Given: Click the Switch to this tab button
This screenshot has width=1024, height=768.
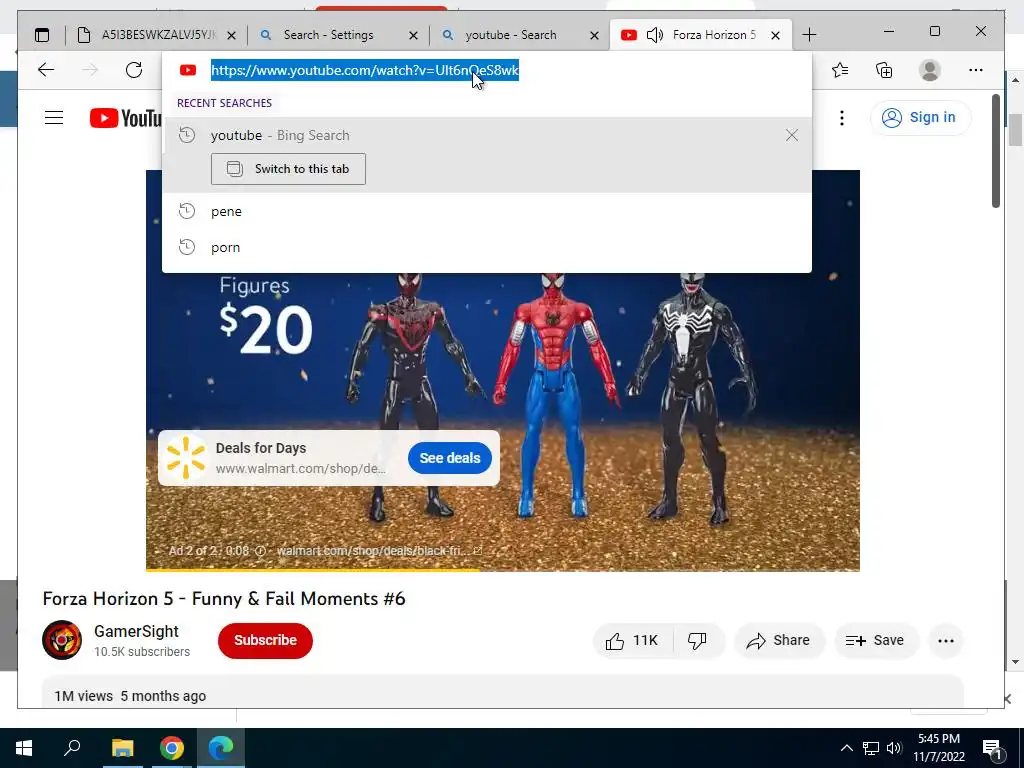Looking at the screenshot, I should 288,169.
